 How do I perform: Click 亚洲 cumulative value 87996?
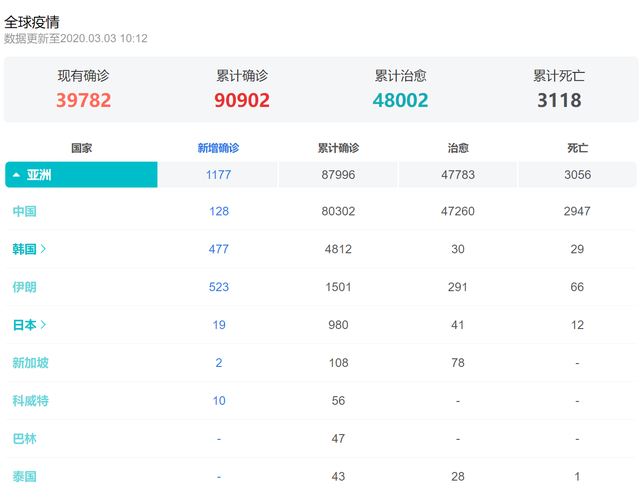[338, 175]
